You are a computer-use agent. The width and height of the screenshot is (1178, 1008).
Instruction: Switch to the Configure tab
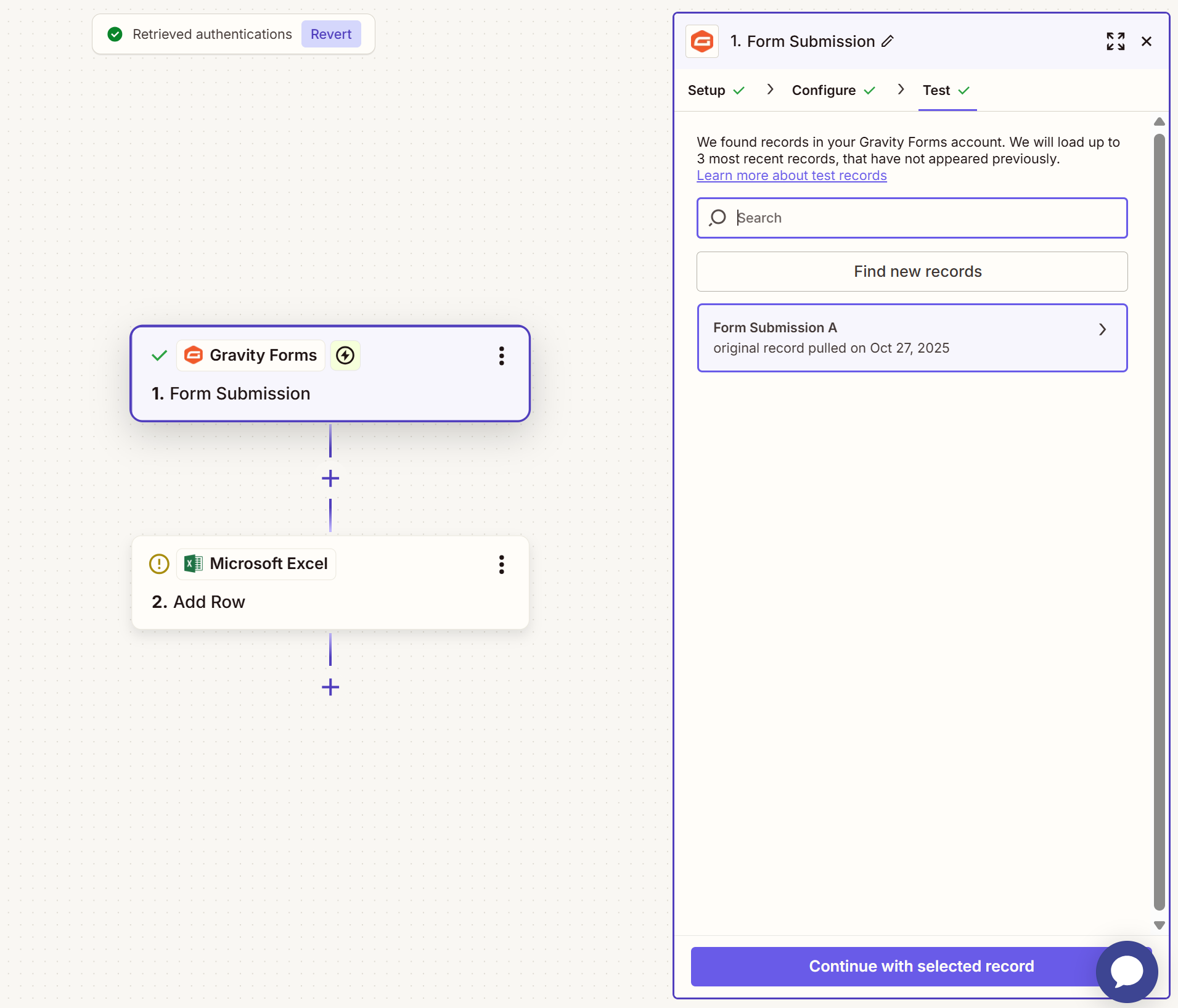point(823,90)
